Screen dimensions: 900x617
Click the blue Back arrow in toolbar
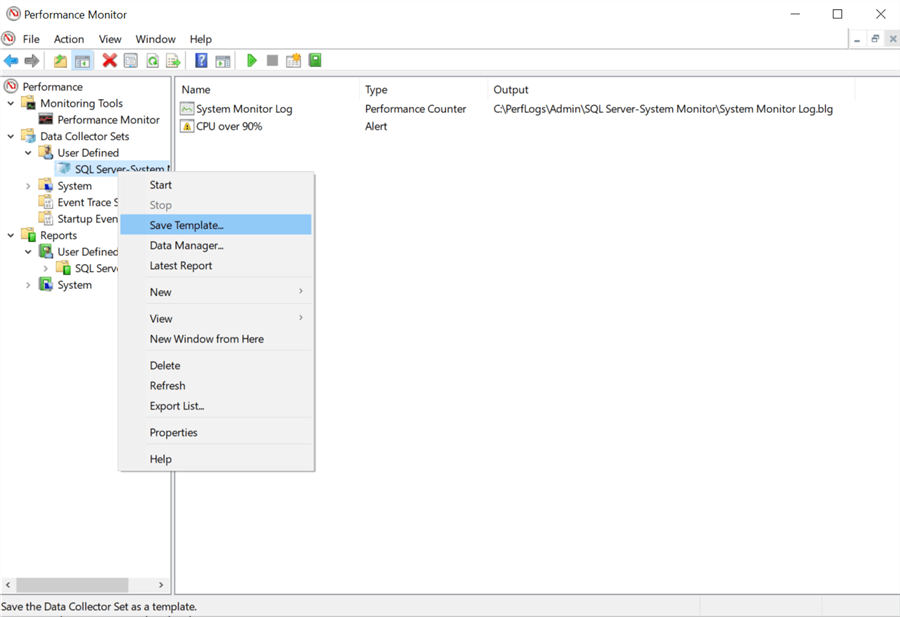click(11, 60)
